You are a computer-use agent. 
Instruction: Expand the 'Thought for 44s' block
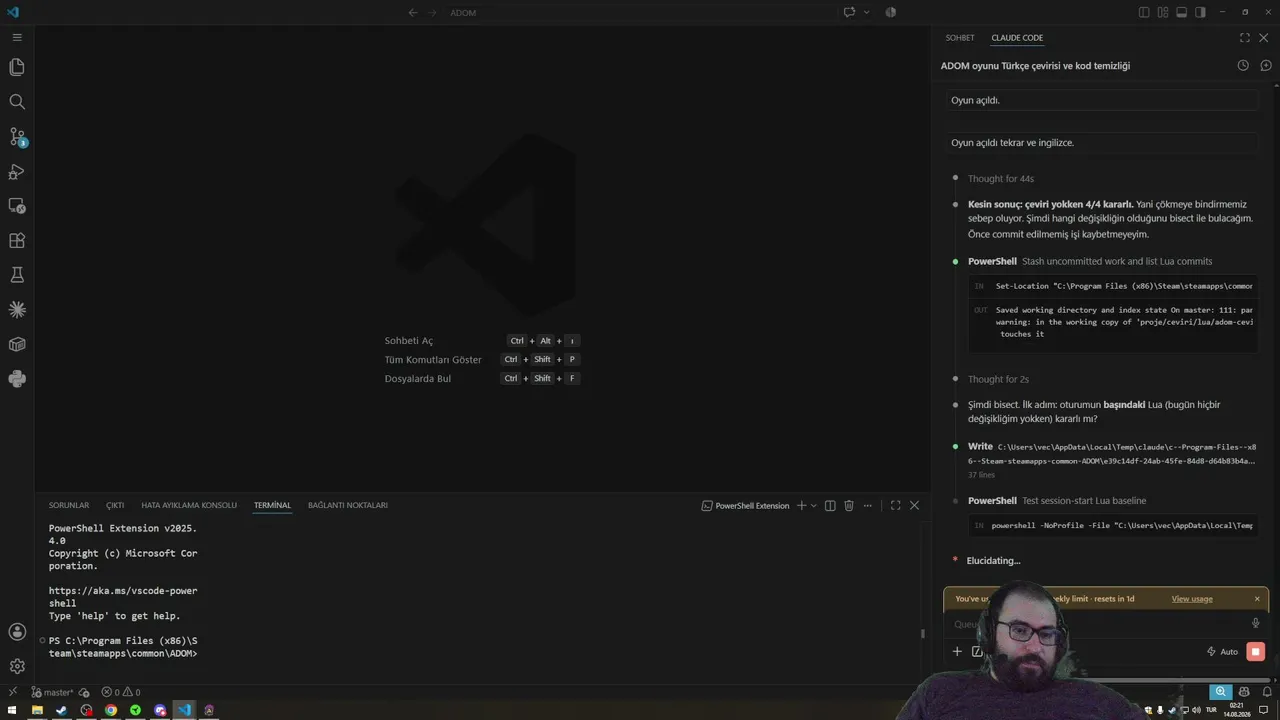1000,179
